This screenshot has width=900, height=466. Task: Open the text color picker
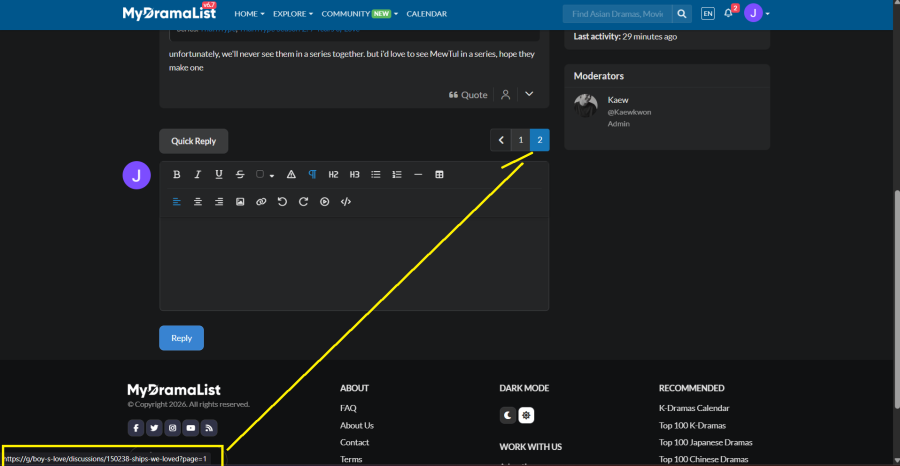(265, 174)
